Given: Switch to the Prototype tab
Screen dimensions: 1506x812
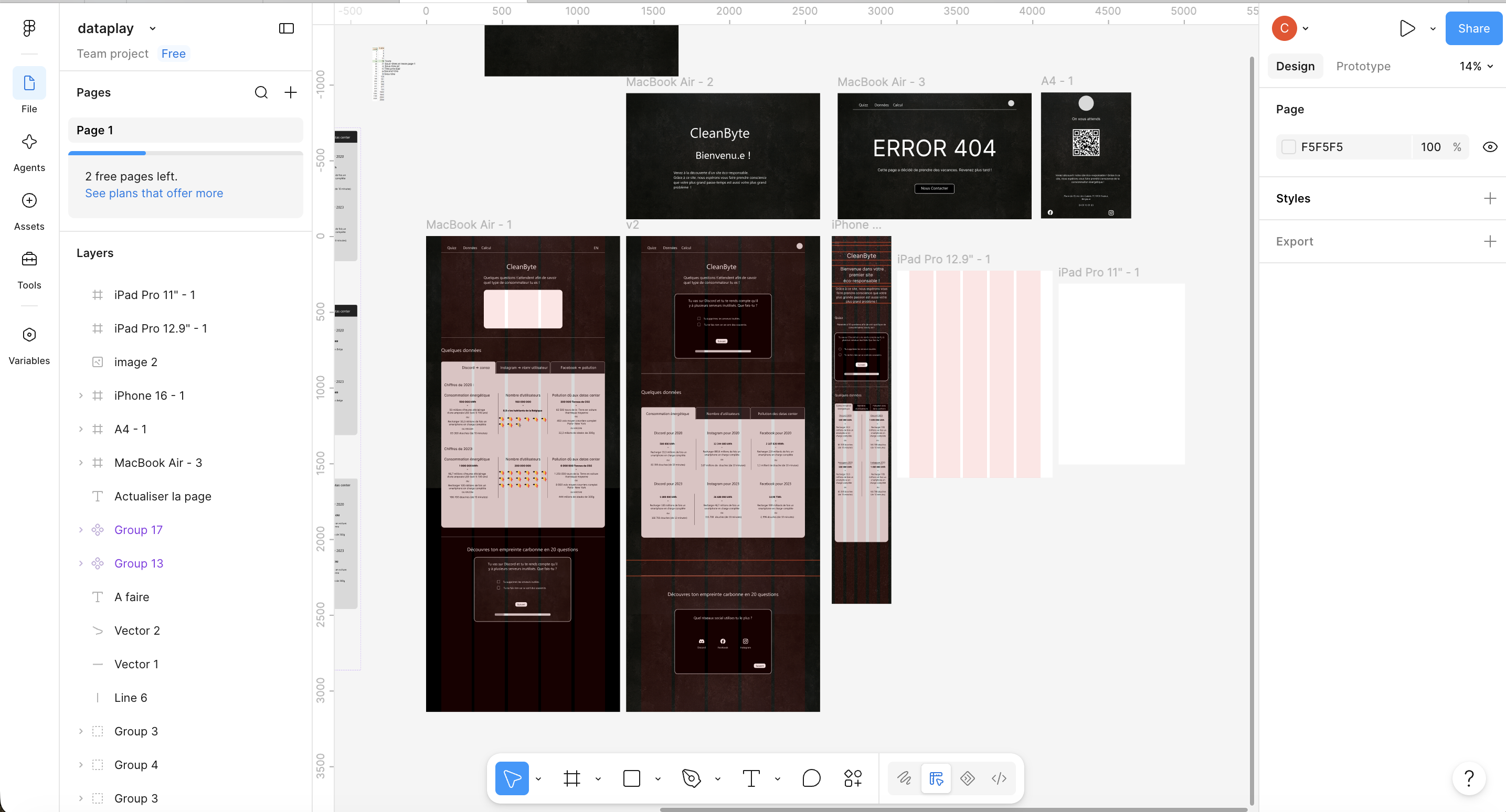Looking at the screenshot, I should [1363, 66].
